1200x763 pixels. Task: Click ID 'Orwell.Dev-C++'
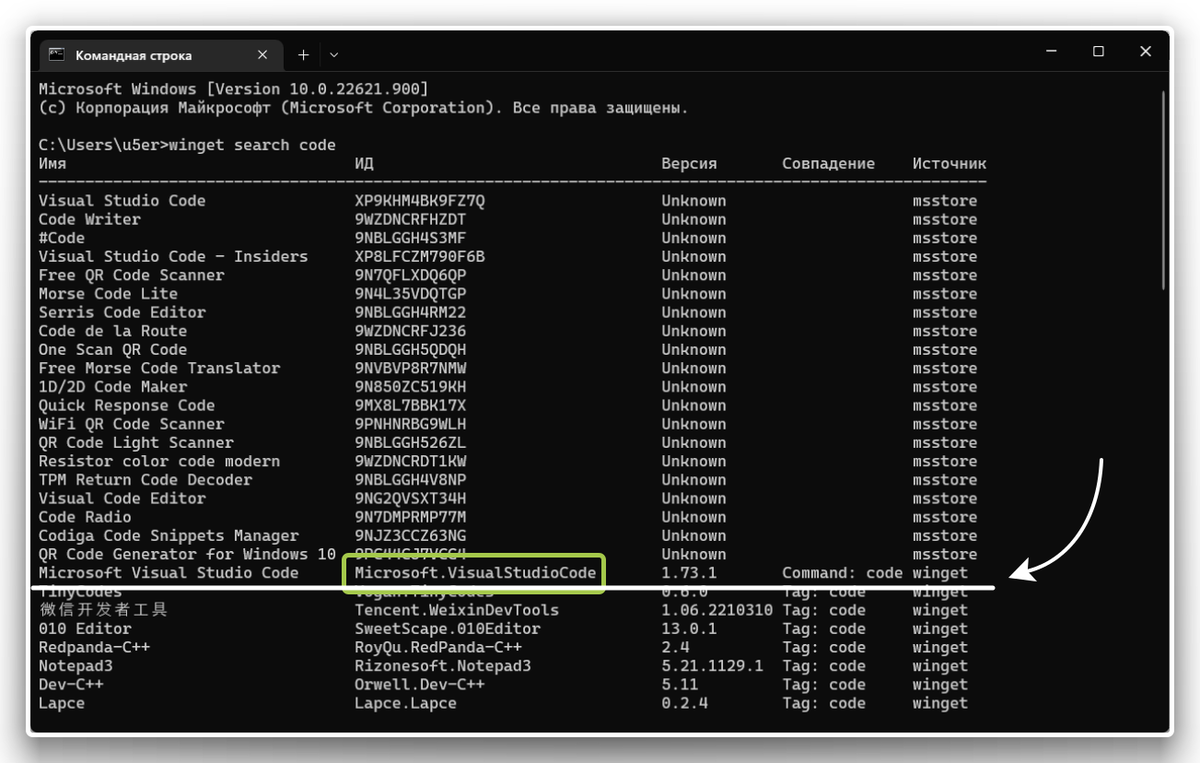click(420, 685)
